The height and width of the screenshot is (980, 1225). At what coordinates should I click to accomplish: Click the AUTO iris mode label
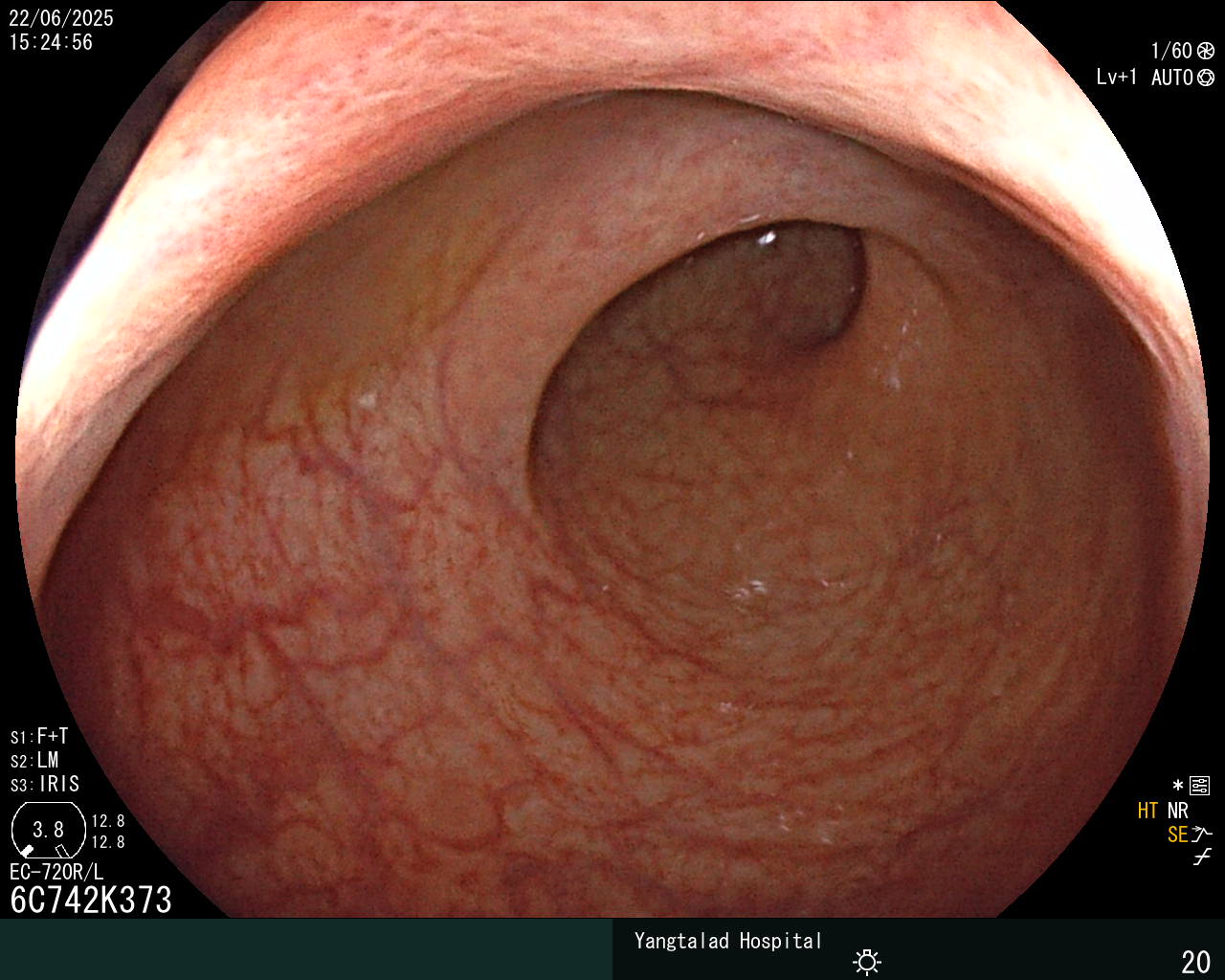tap(1172, 78)
